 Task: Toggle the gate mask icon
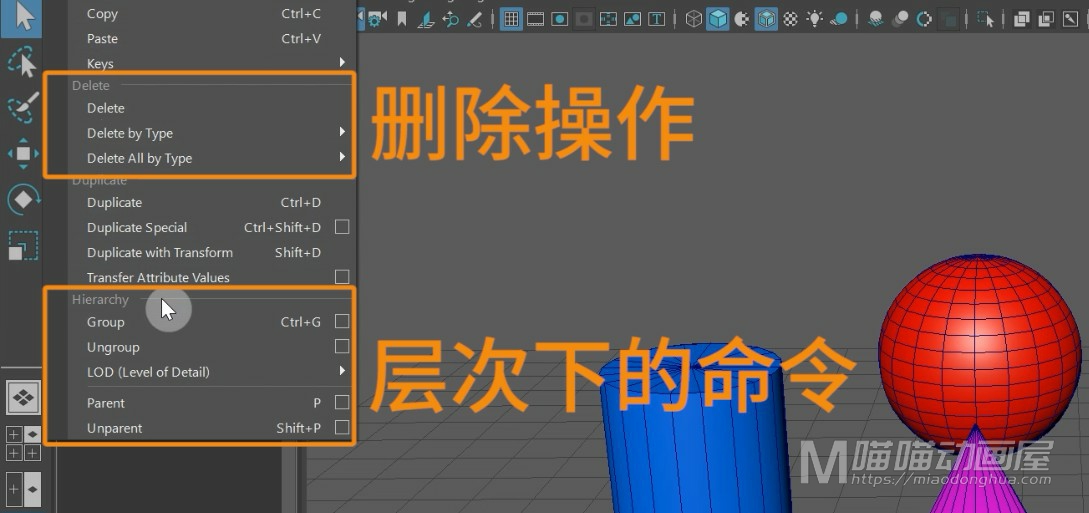tap(584, 19)
